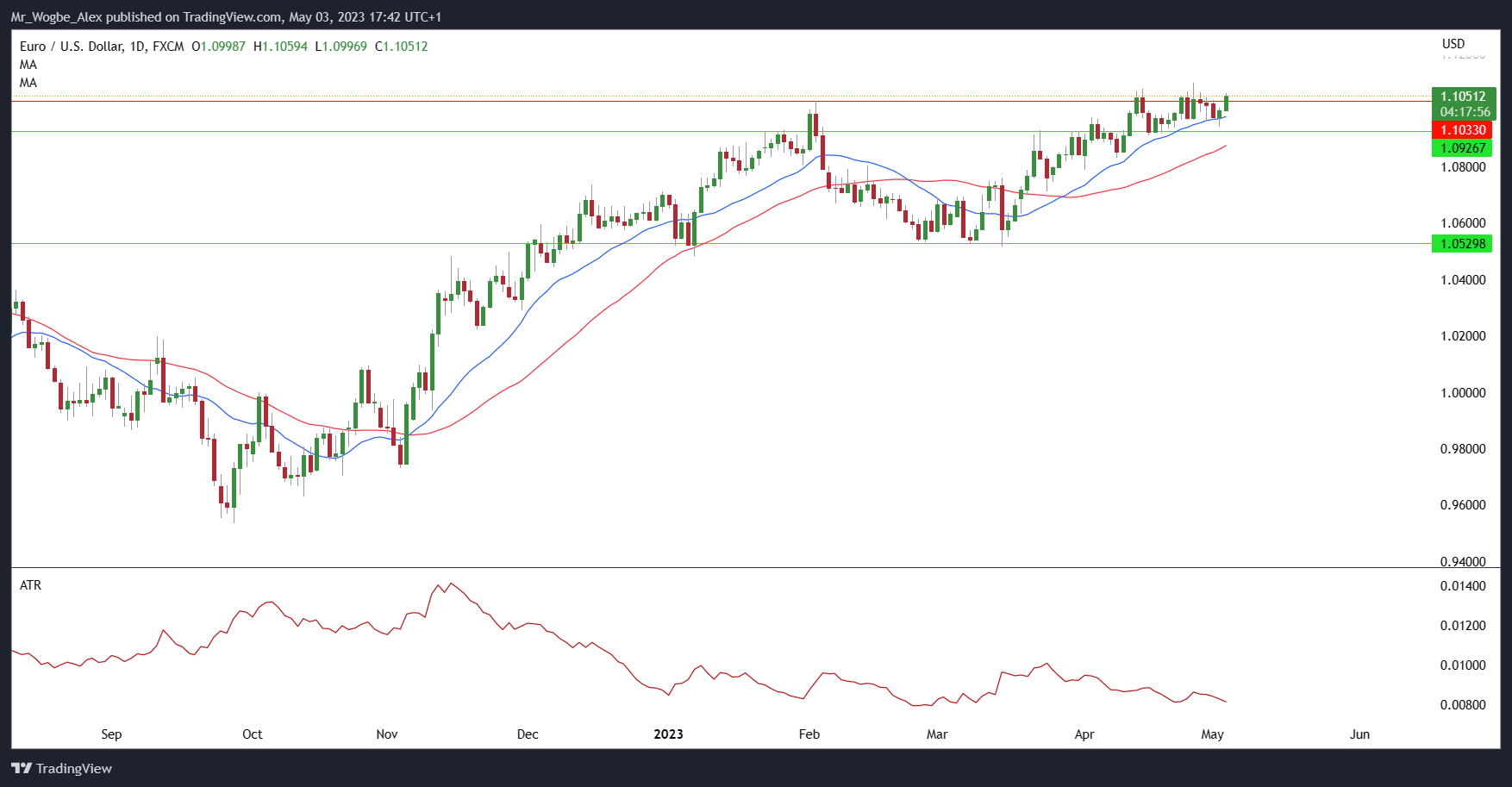Viewport: 1512px width, 787px height.
Task: Click ATR scale value 0.01000
Action: [1463, 665]
